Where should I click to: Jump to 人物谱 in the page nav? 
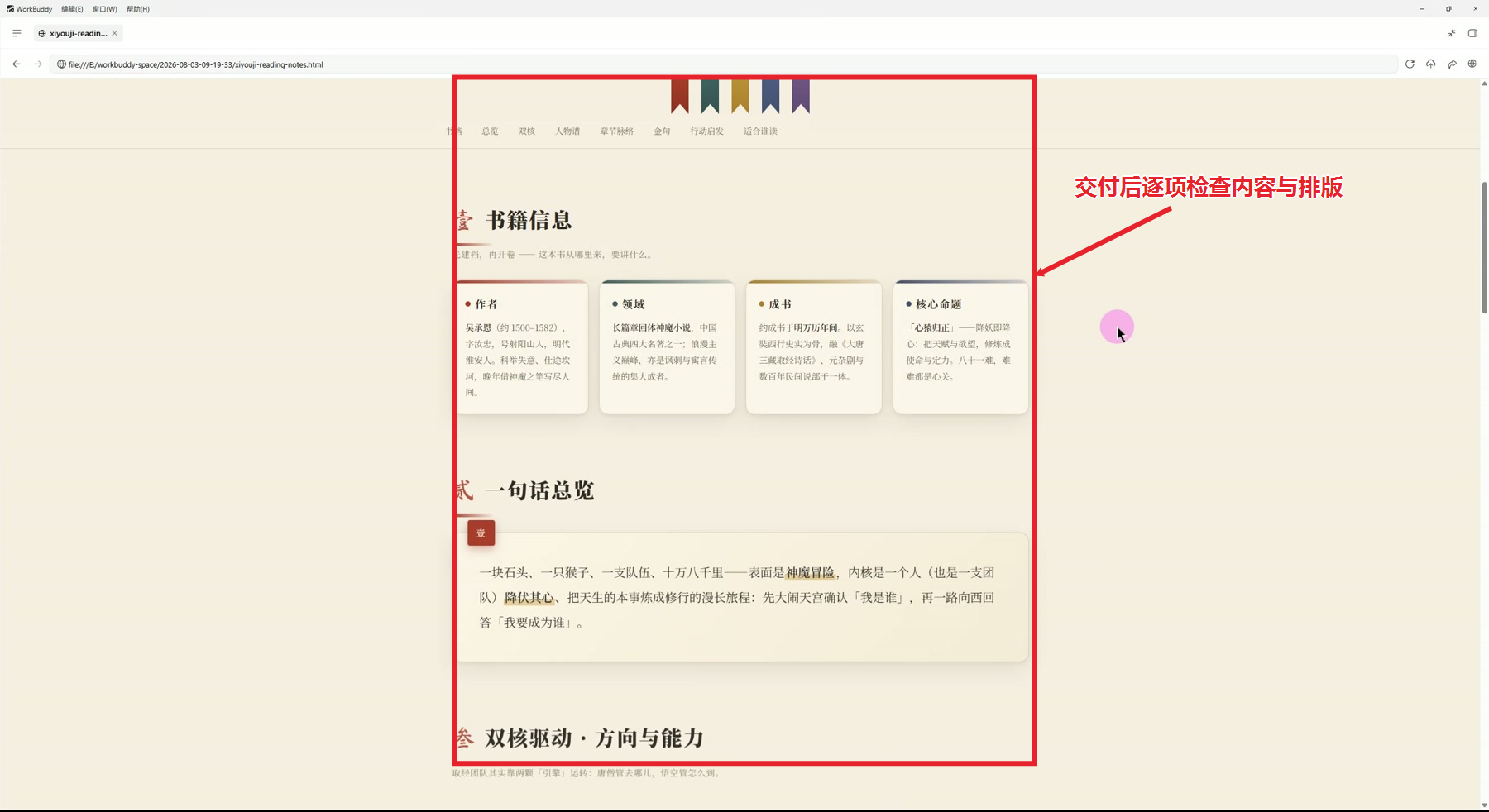567,131
